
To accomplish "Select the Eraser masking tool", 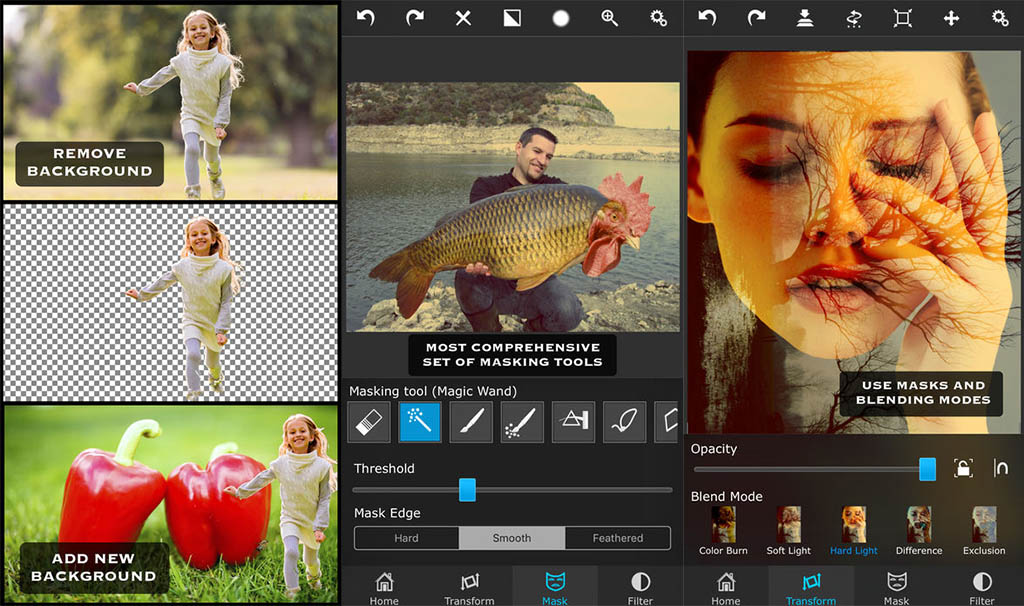I will (x=369, y=422).
